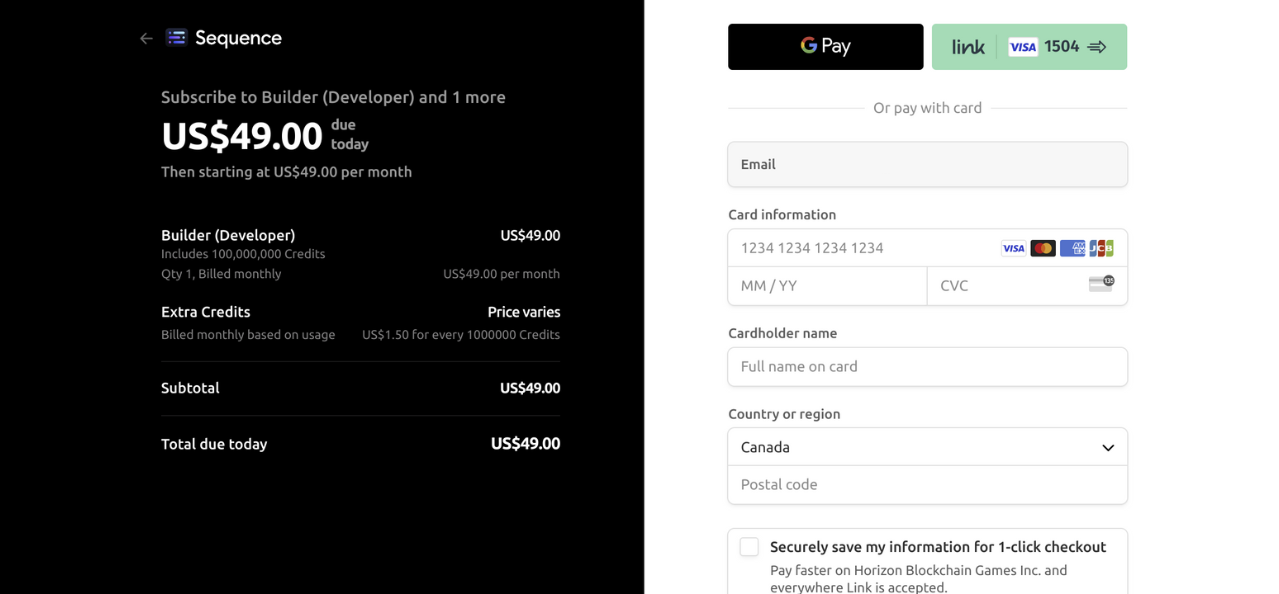Image resolution: width=1279 pixels, height=594 pixels.
Task: Click the Link arrow icon
Action: point(1096,46)
